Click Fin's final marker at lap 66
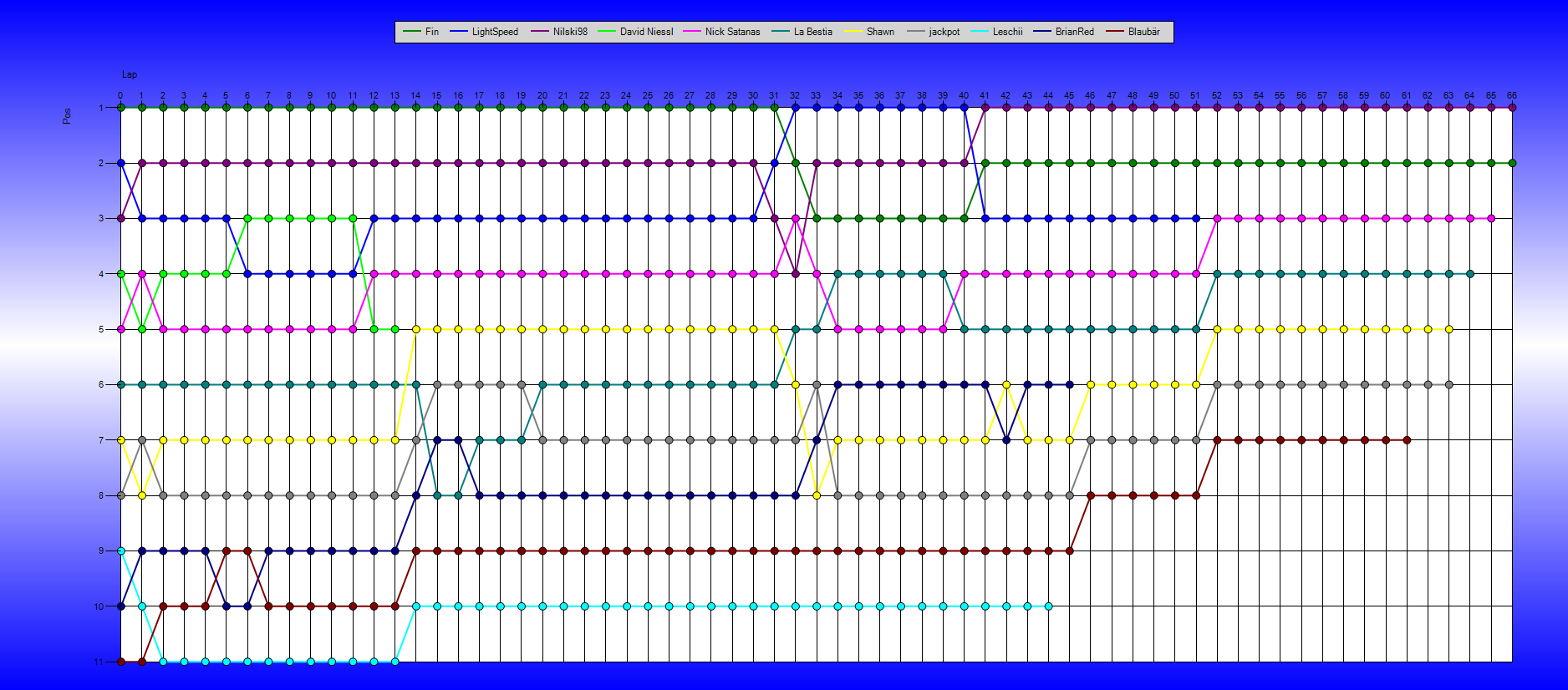 pos(1512,163)
